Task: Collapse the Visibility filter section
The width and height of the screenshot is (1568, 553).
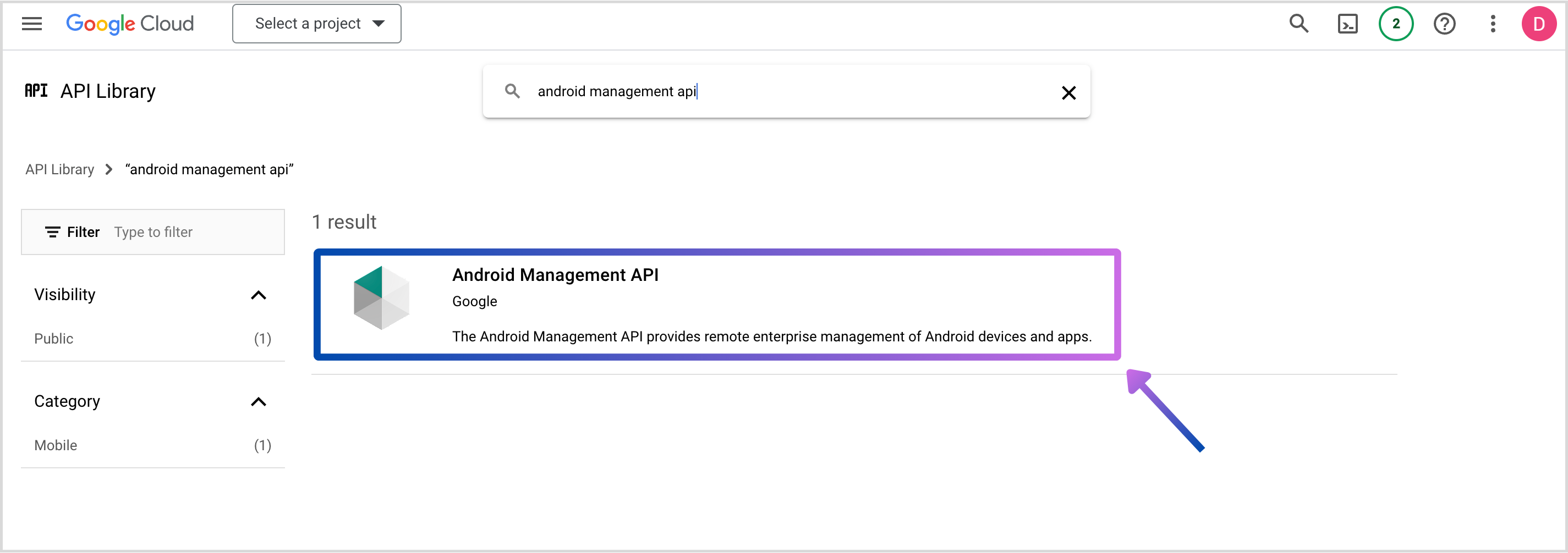Action: coord(259,295)
